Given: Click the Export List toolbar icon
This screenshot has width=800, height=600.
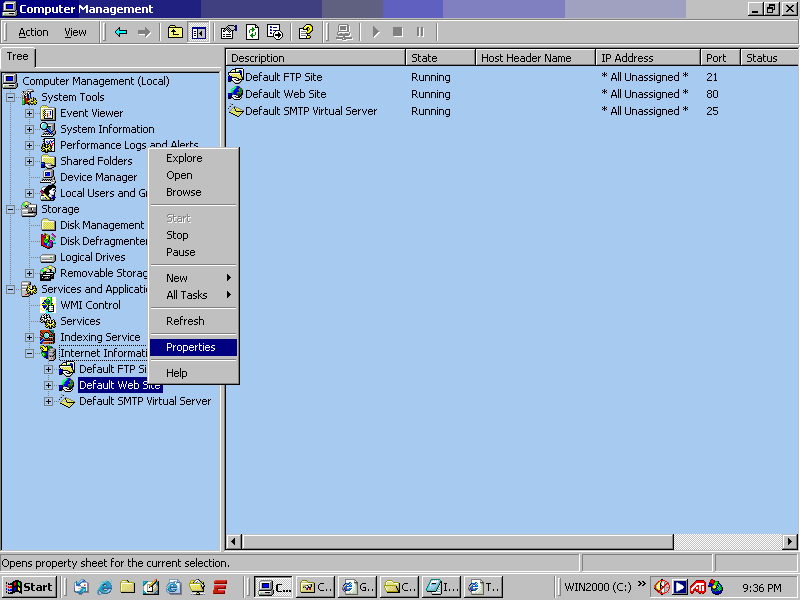Looking at the screenshot, I should coord(275,32).
